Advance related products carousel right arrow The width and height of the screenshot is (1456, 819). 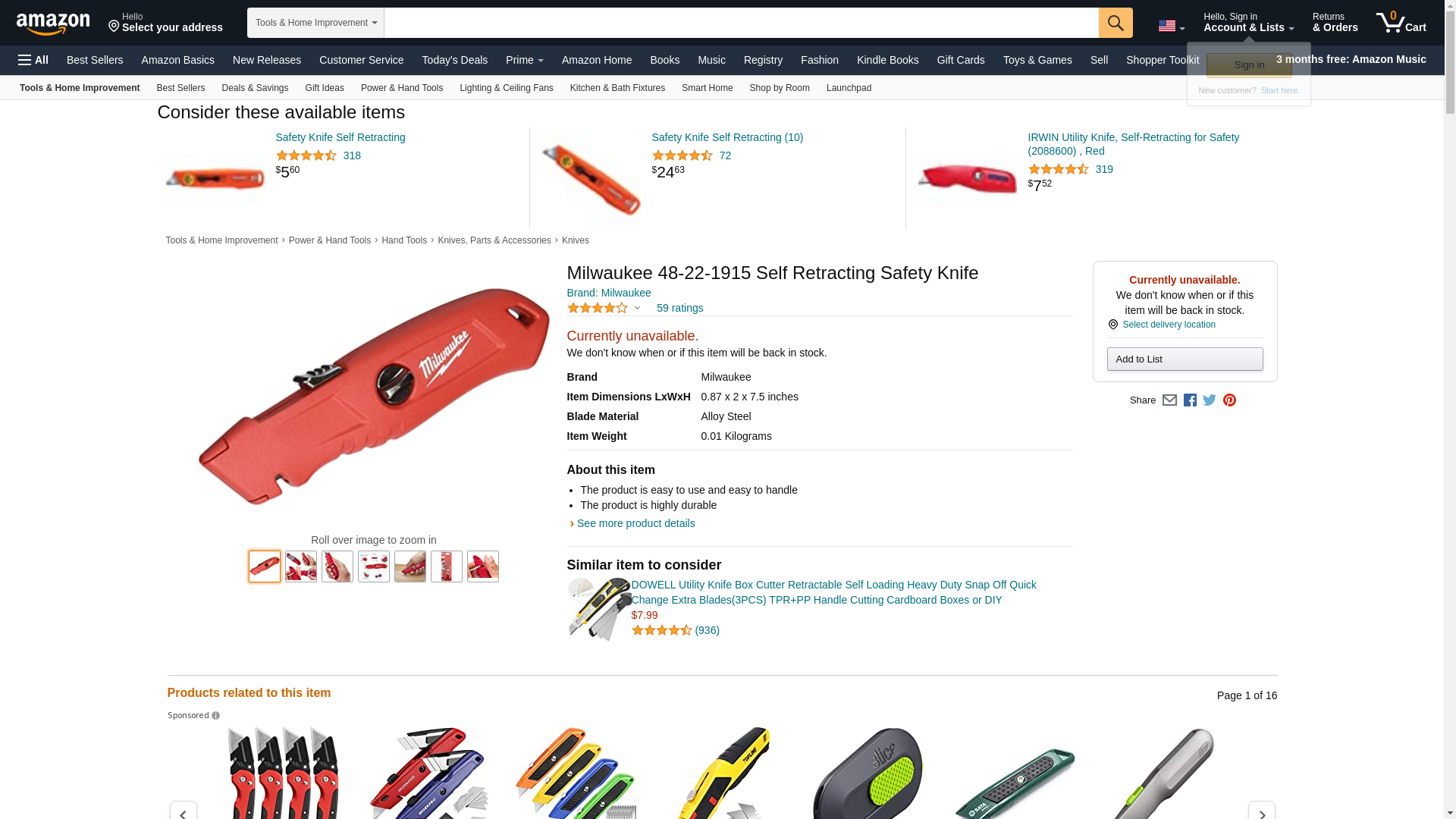[1261, 811]
